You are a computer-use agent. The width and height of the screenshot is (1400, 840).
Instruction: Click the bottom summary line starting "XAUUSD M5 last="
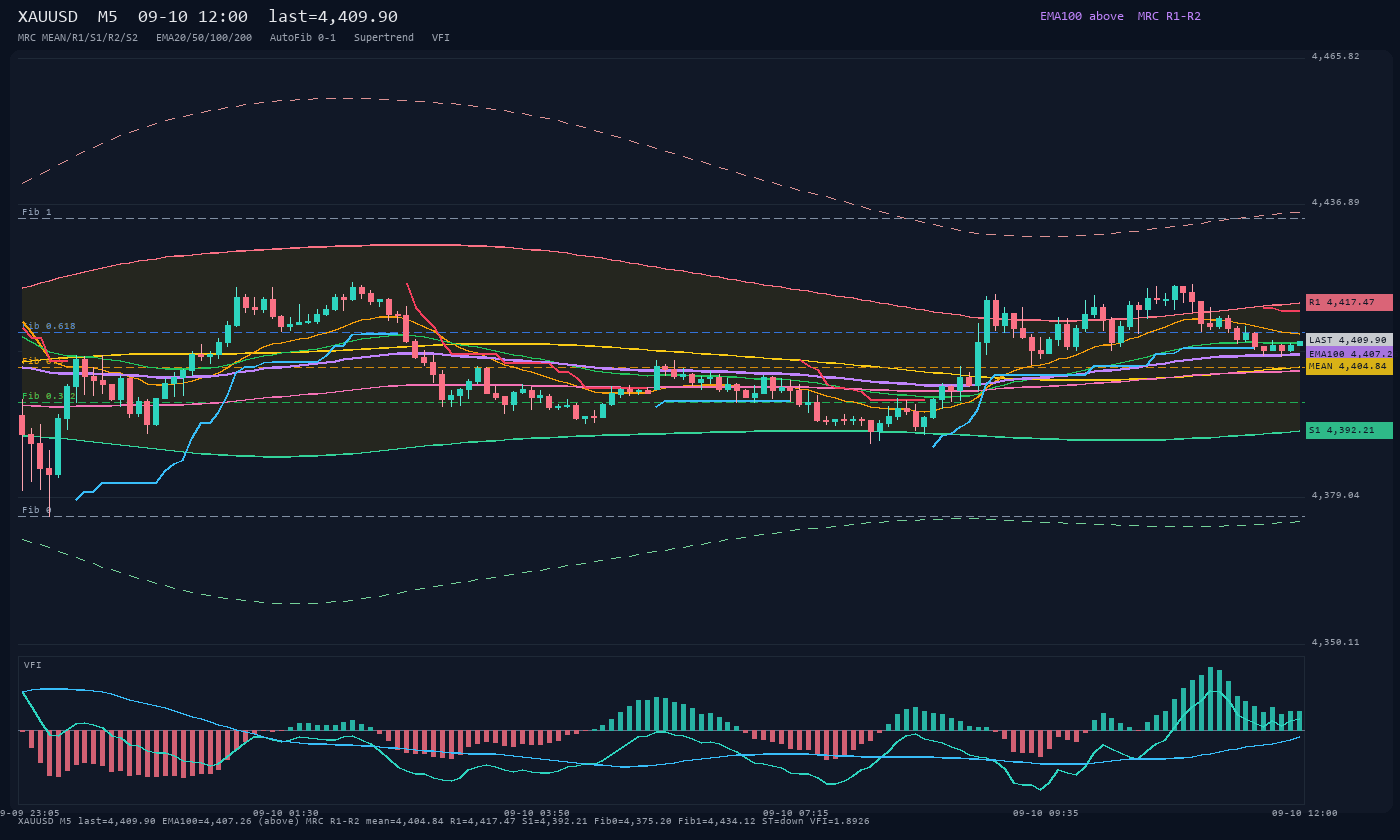443,821
